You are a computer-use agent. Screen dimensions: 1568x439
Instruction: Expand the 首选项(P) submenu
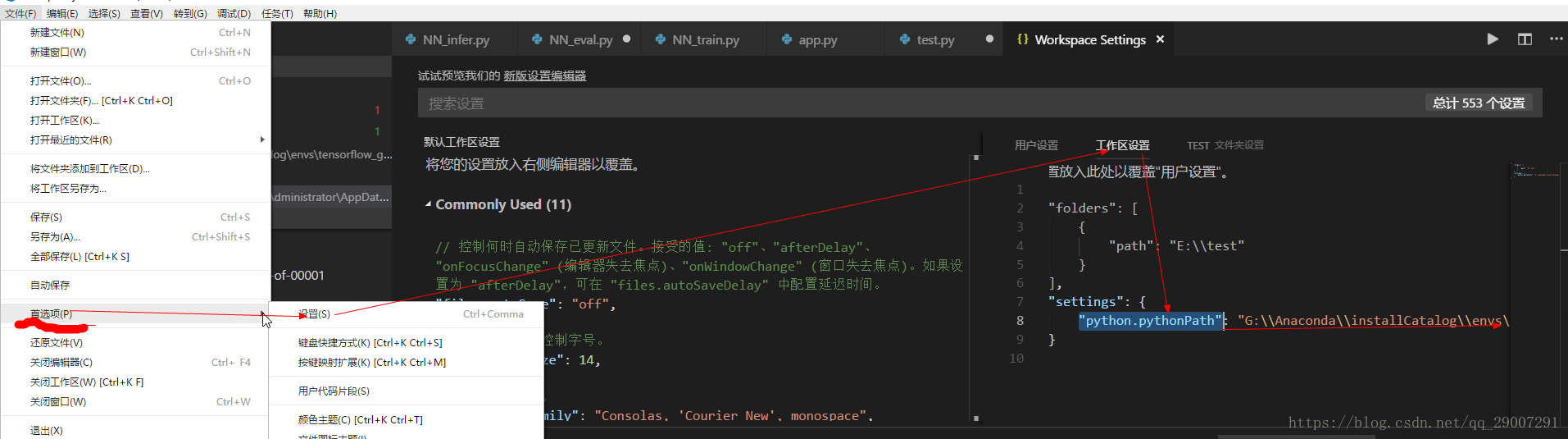point(136,313)
